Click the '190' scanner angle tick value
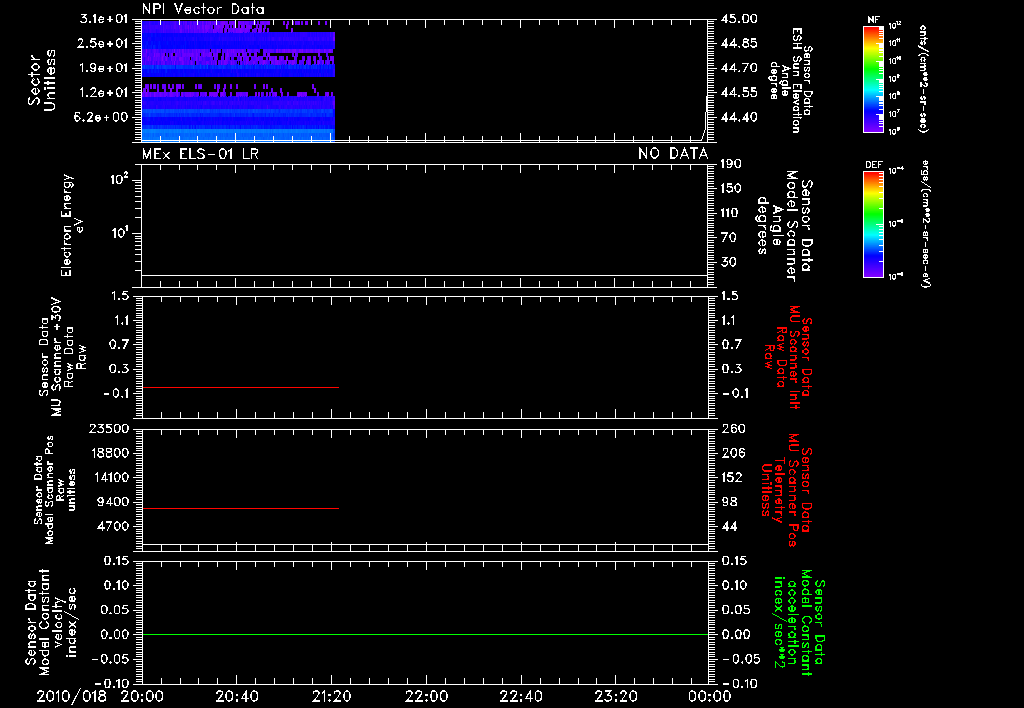The height and width of the screenshot is (708, 1024). click(731, 163)
